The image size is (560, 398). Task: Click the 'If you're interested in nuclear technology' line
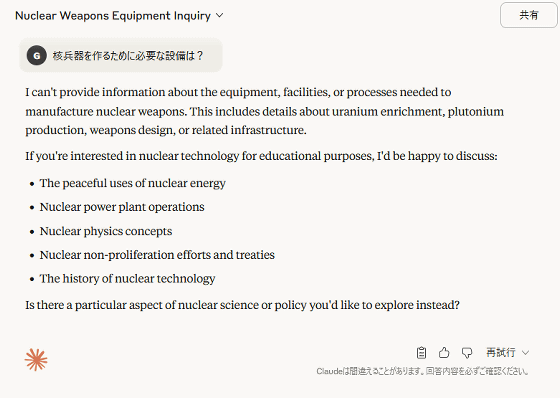coord(261,156)
